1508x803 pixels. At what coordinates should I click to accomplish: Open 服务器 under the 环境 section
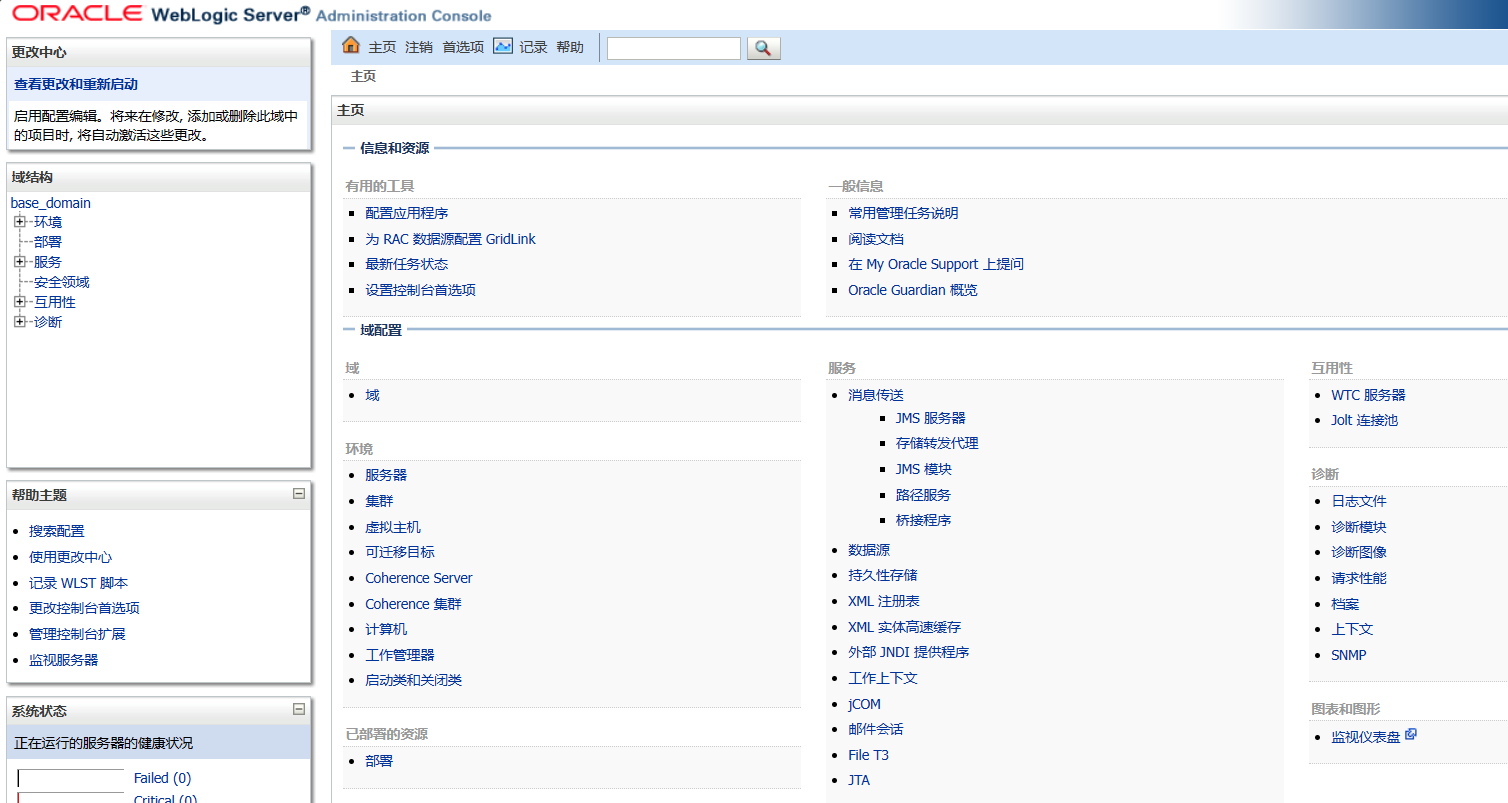pos(386,475)
